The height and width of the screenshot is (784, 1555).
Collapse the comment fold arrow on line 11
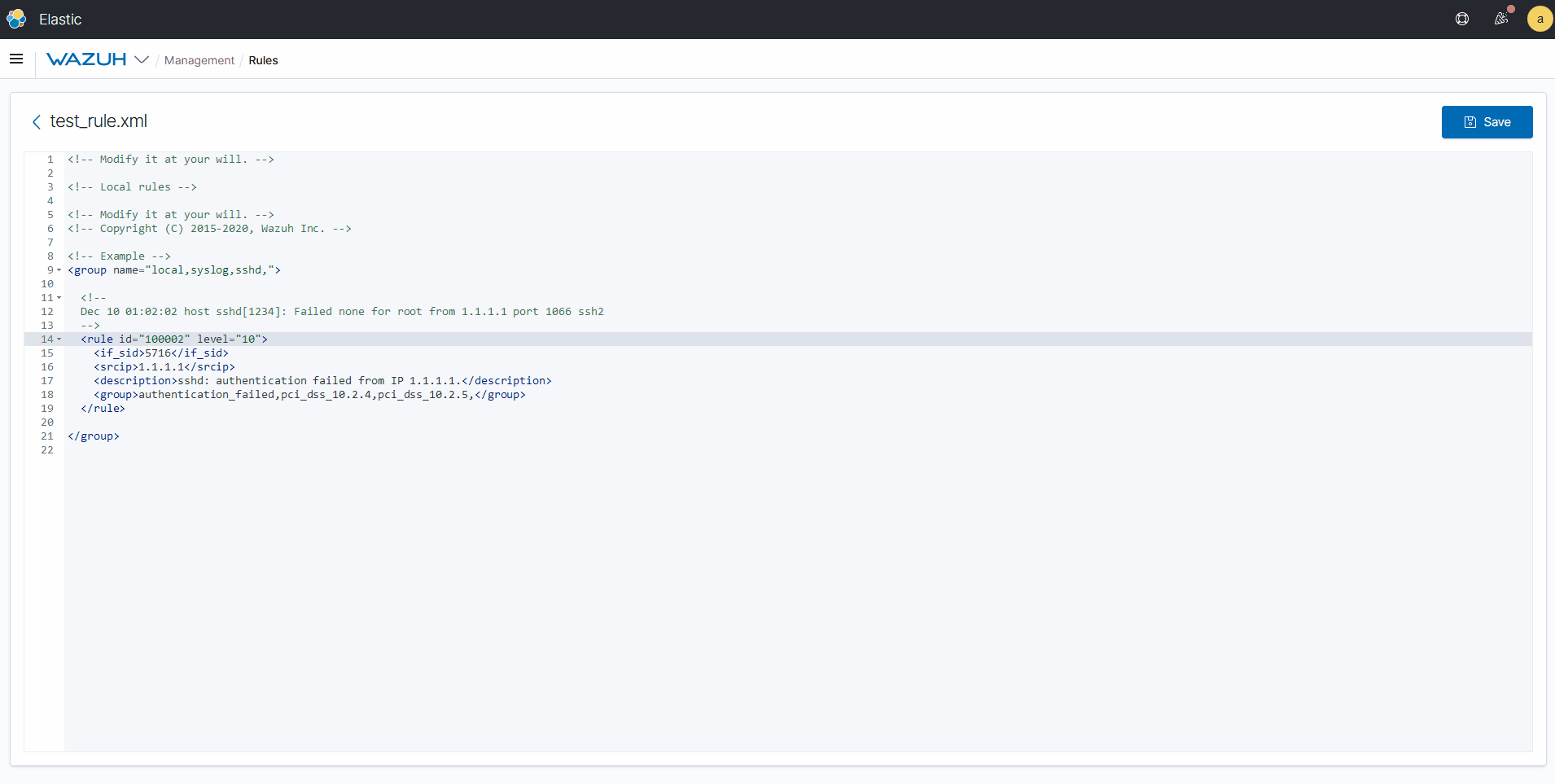click(59, 298)
